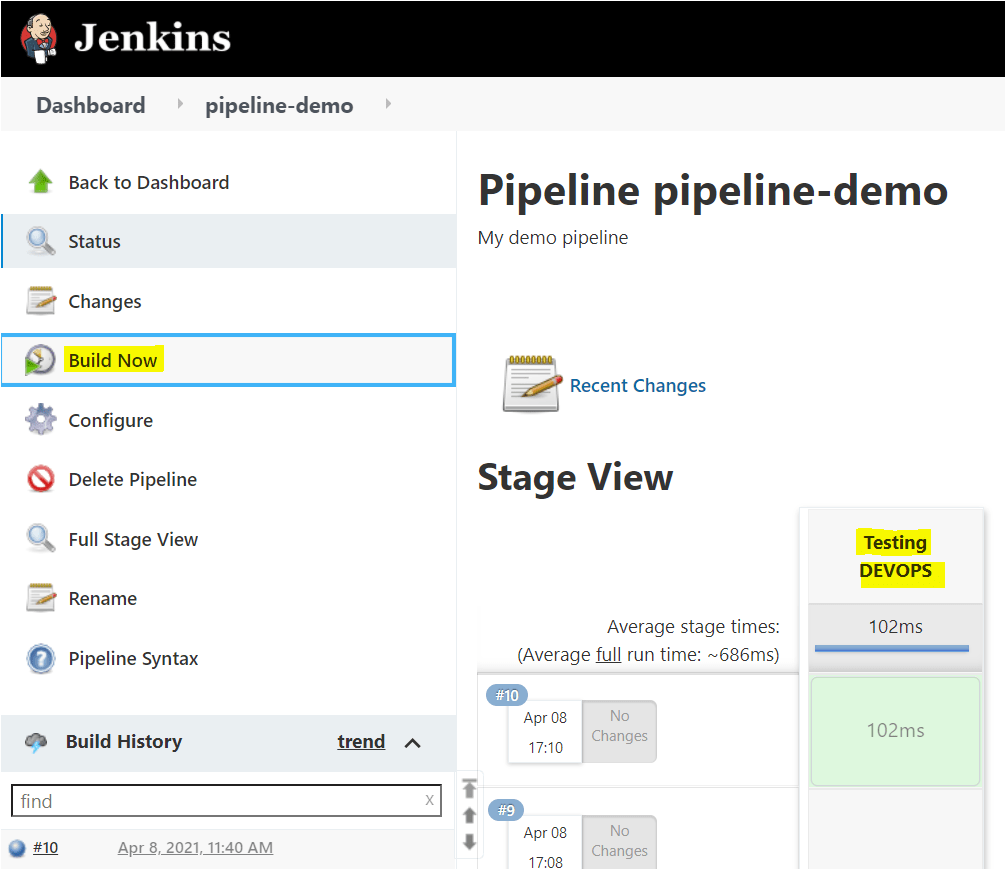The height and width of the screenshot is (870, 1006).
Task: Click the Recent Changes notepad icon
Action: point(531,384)
